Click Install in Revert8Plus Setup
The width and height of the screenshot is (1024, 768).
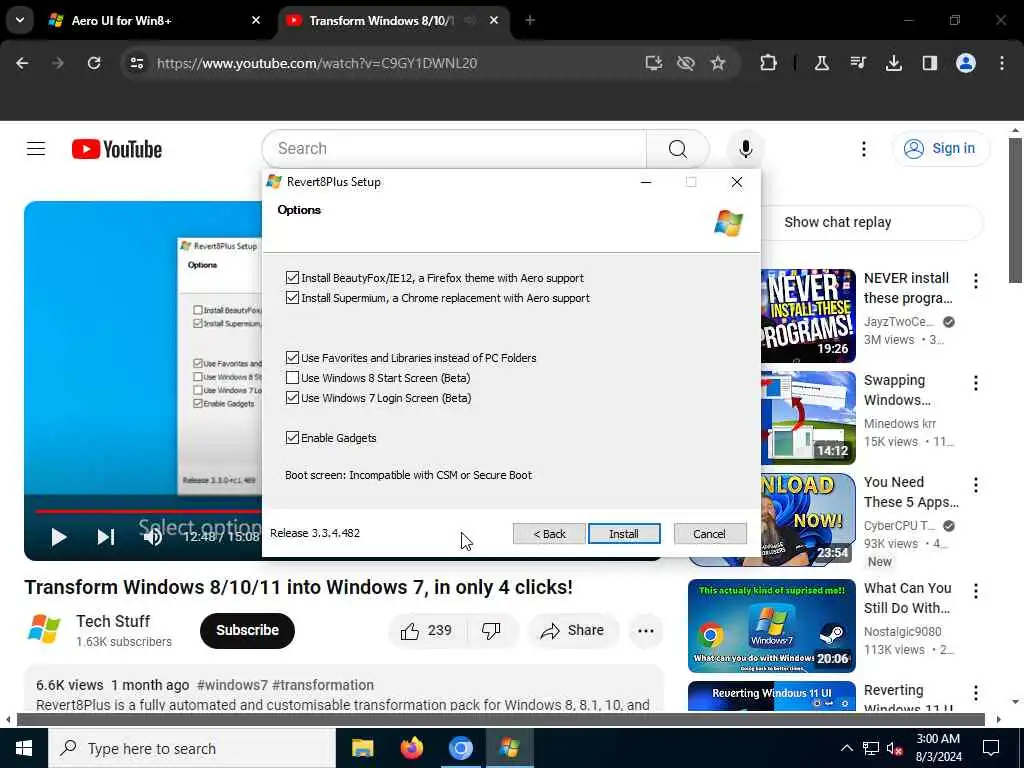(624, 534)
